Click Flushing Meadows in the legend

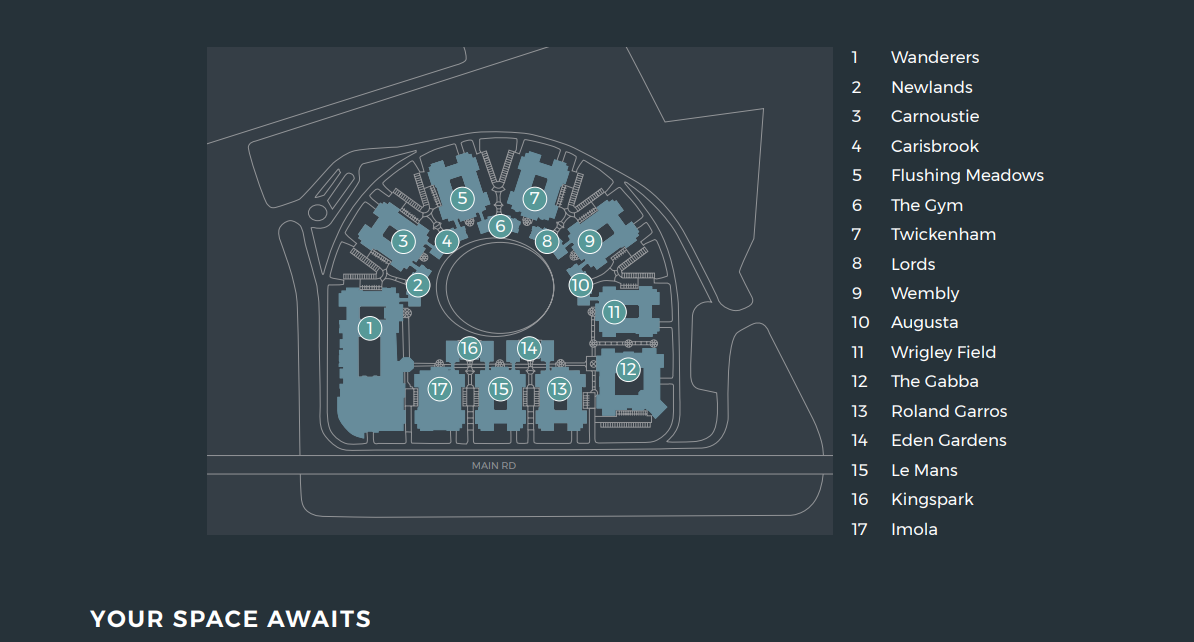coord(966,176)
